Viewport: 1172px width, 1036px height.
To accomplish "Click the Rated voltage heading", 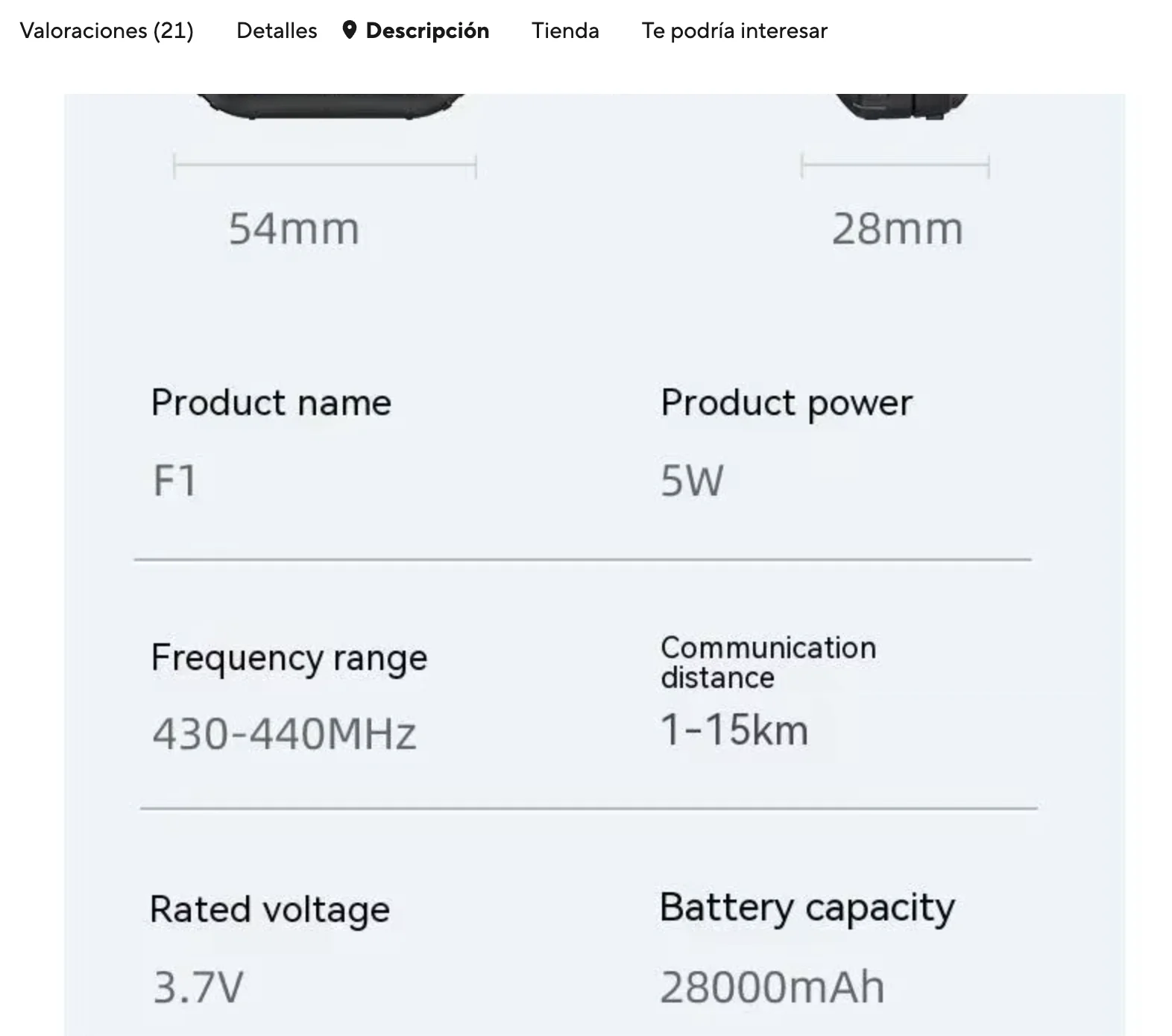I will (x=269, y=910).
